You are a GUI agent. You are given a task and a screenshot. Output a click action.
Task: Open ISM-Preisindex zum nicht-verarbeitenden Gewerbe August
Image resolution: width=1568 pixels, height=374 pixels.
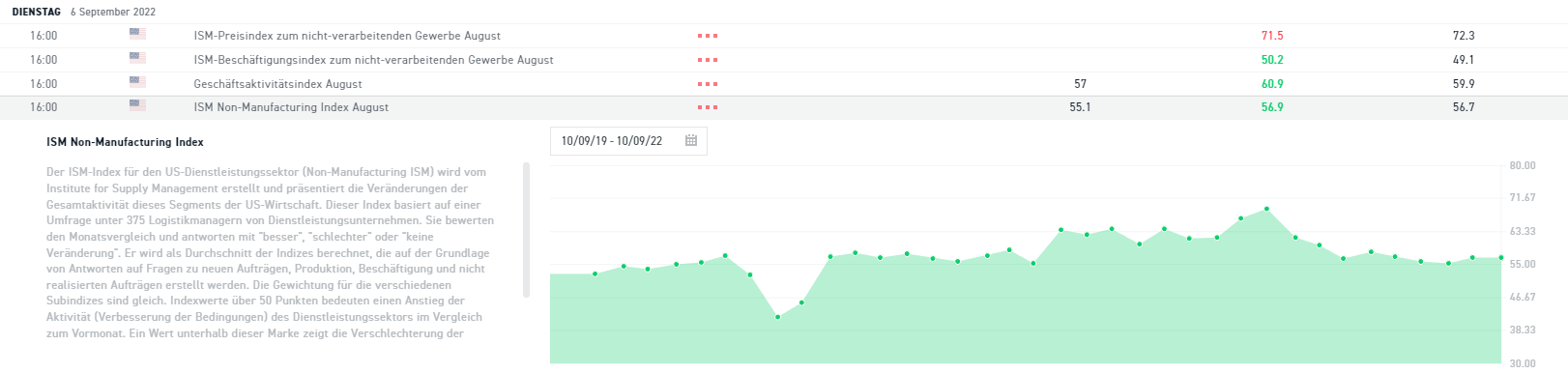point(347,36)
